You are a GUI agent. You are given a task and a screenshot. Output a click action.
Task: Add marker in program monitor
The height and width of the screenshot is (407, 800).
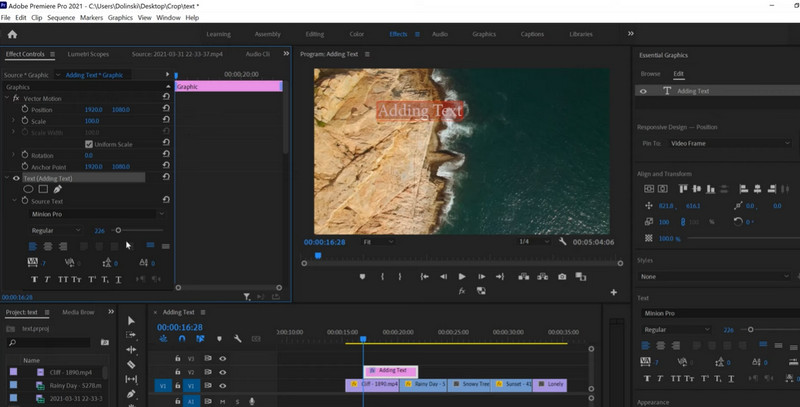click(x=362, y=276)
